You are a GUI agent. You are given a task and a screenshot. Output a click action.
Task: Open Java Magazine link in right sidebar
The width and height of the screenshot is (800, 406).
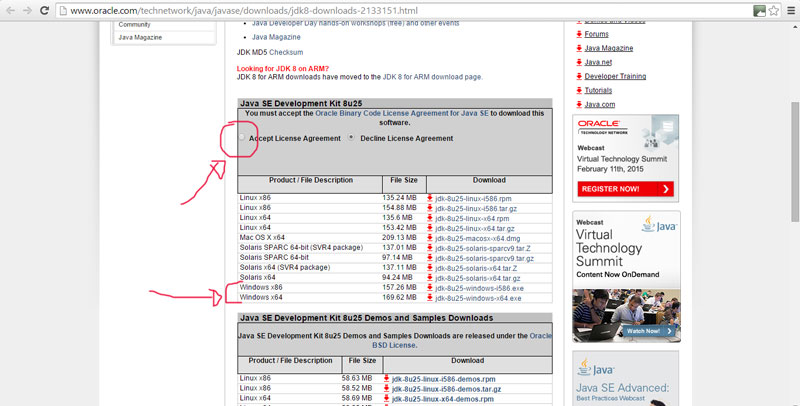[609, 48]
